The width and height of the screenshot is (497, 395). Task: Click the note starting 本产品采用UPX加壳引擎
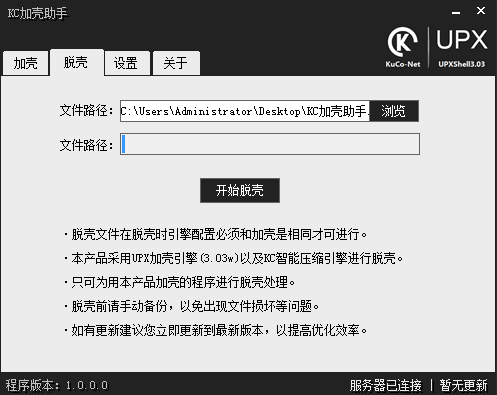(x=233, y=258)
